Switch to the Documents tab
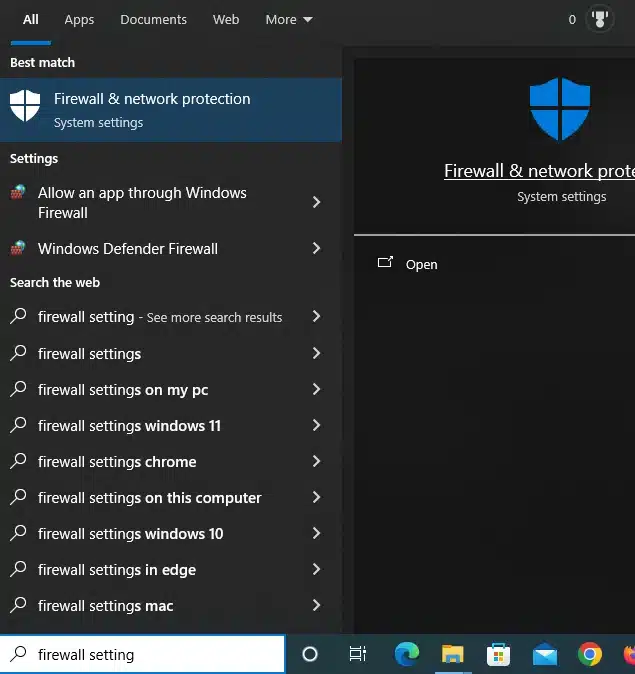Viewport: 635px width, 674px height. [153, 20]
